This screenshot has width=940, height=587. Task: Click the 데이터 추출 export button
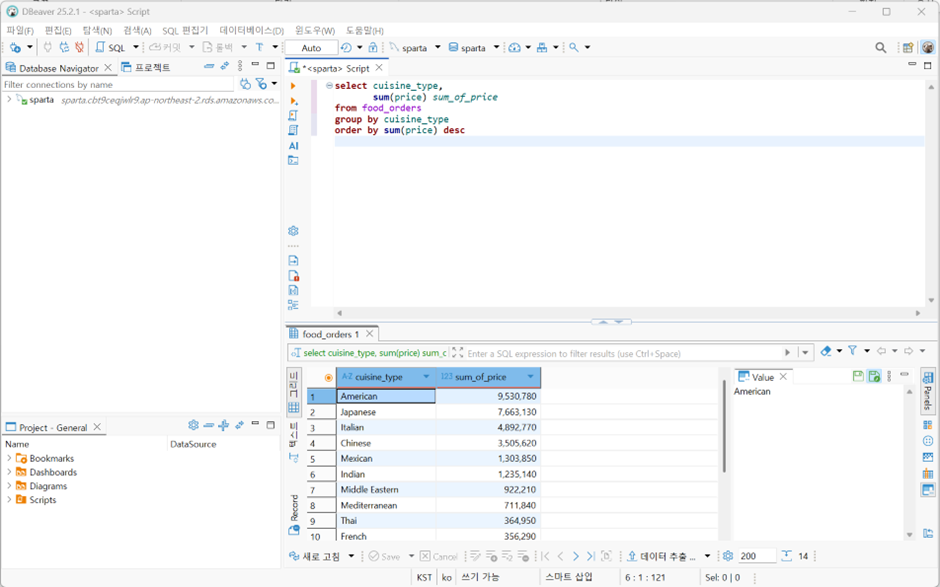click(x=662, y=556)
